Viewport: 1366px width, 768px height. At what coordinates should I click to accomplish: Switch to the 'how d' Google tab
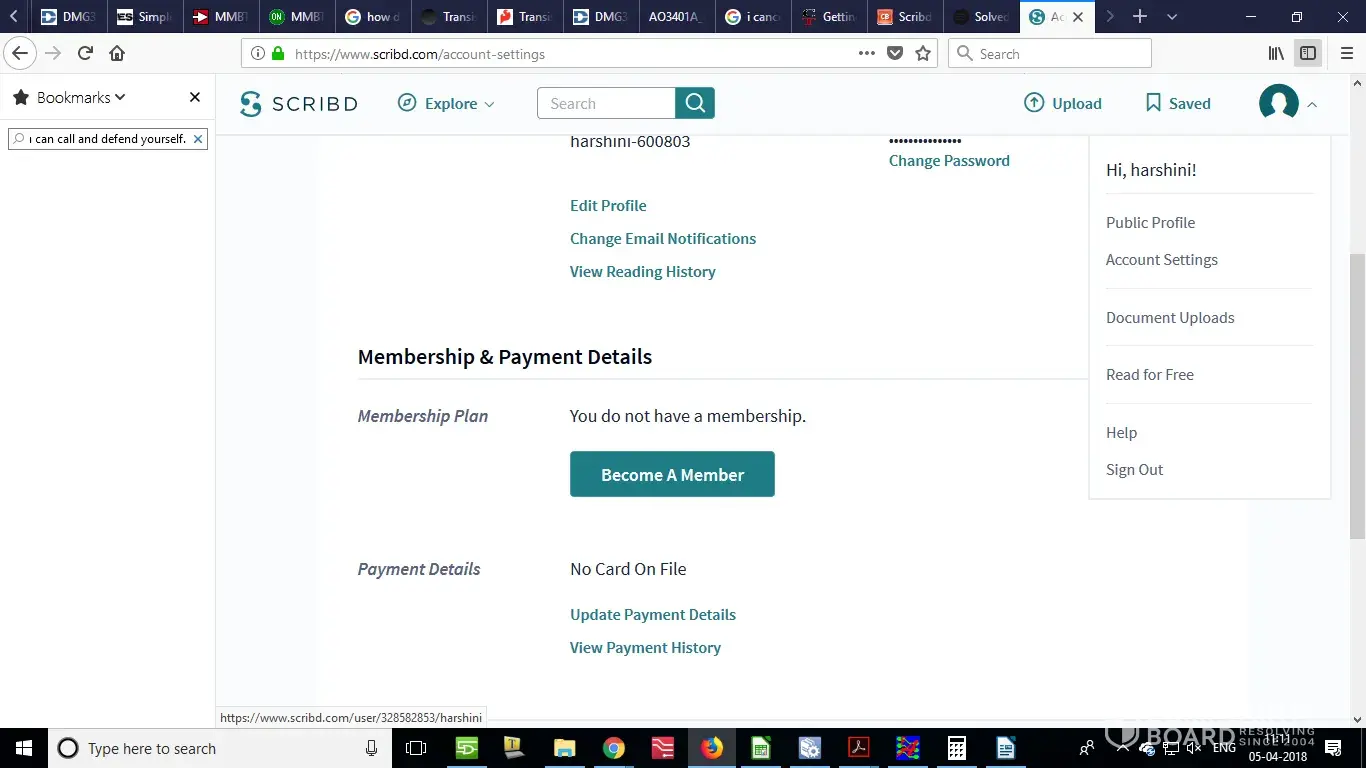tap(372, 17)
